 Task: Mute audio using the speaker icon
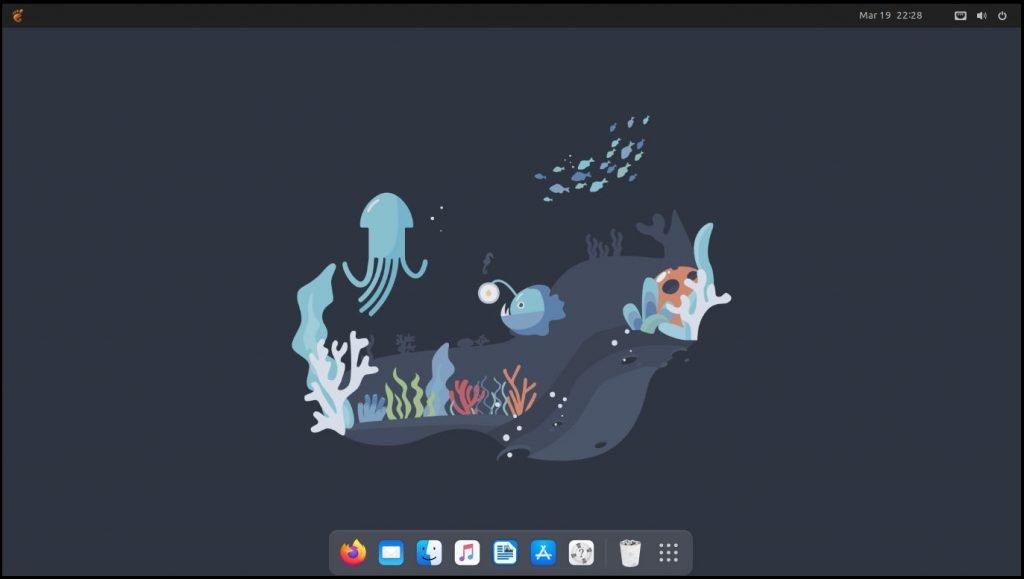click(980, 15)
